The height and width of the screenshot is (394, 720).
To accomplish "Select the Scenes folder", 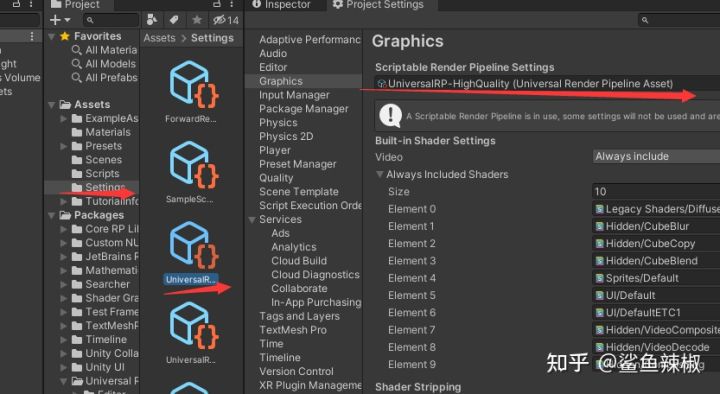I will [x=97, y=160].
